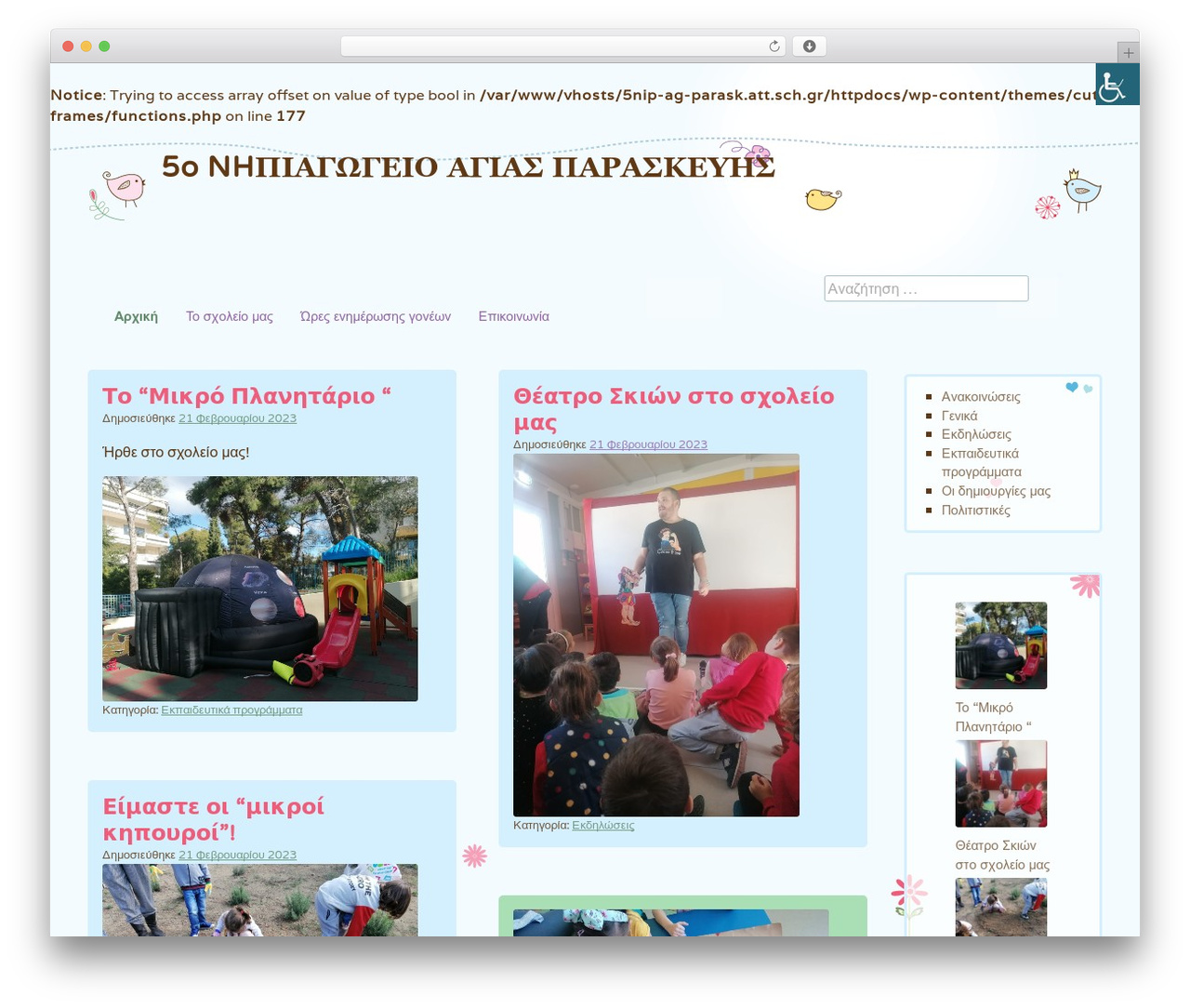The height and width of the screenshot is (1008, 1190).
Task: Click the browser address bar
Action: pos(562,46)
